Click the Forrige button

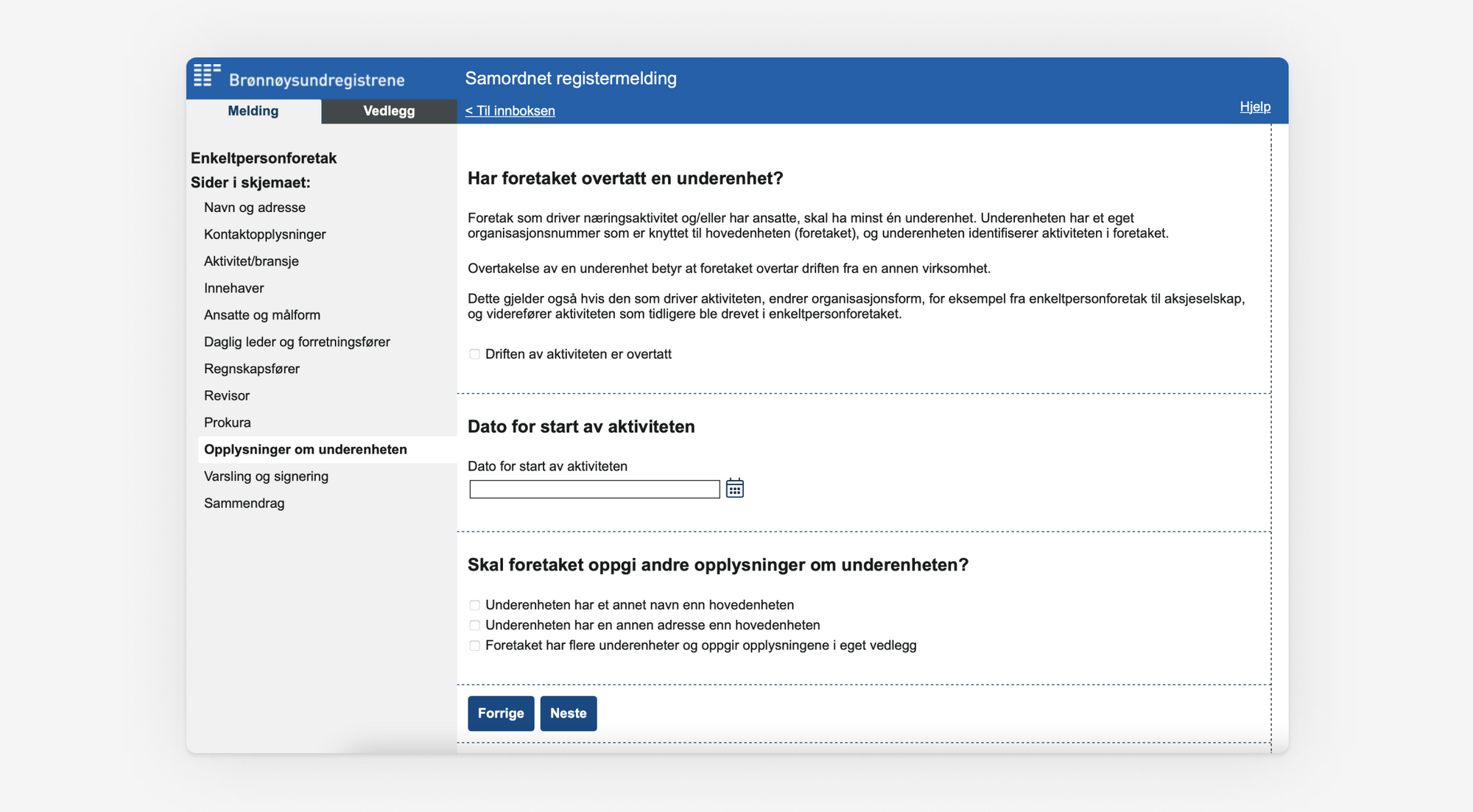click(501, 713)
